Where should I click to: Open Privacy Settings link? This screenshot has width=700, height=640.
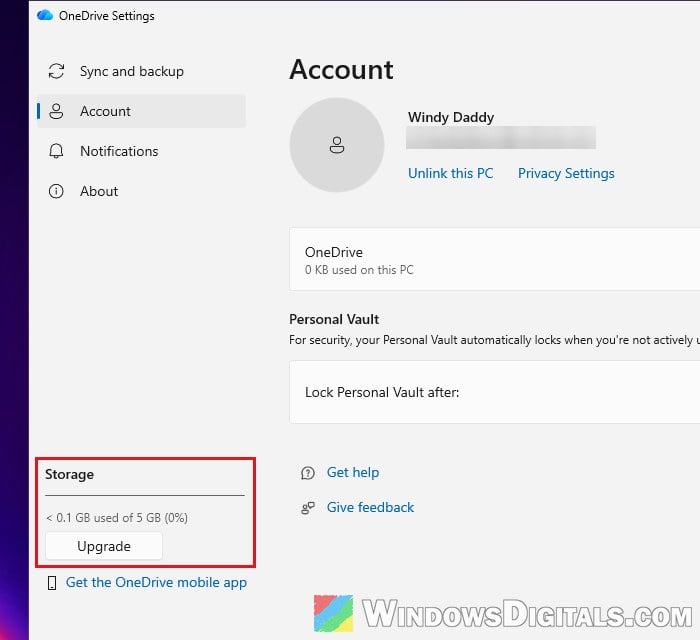[x=566, y=173]
